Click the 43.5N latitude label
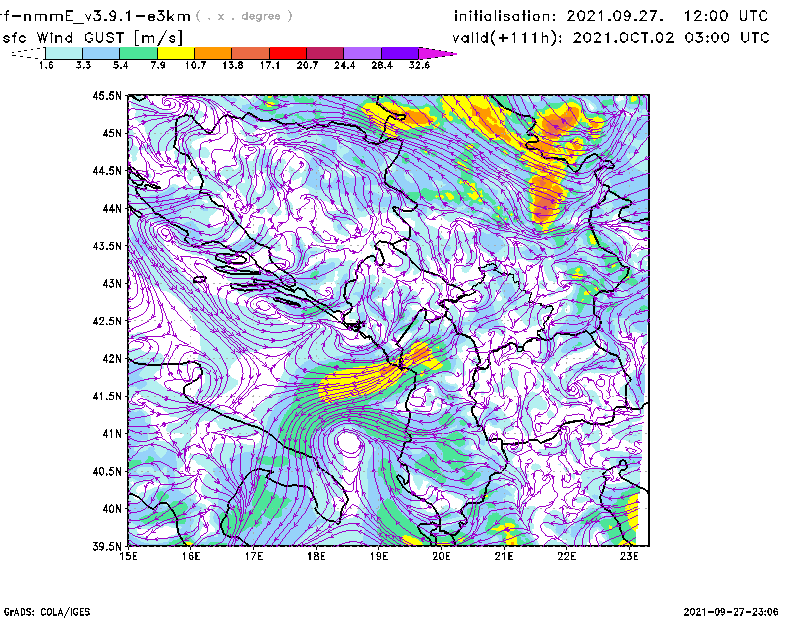Screen dimensions: 800x618 tap(107, 246)
